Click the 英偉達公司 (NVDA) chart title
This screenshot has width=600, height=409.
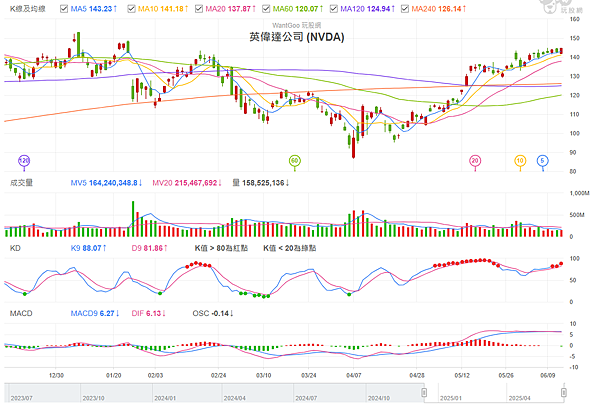pos(297,37)
